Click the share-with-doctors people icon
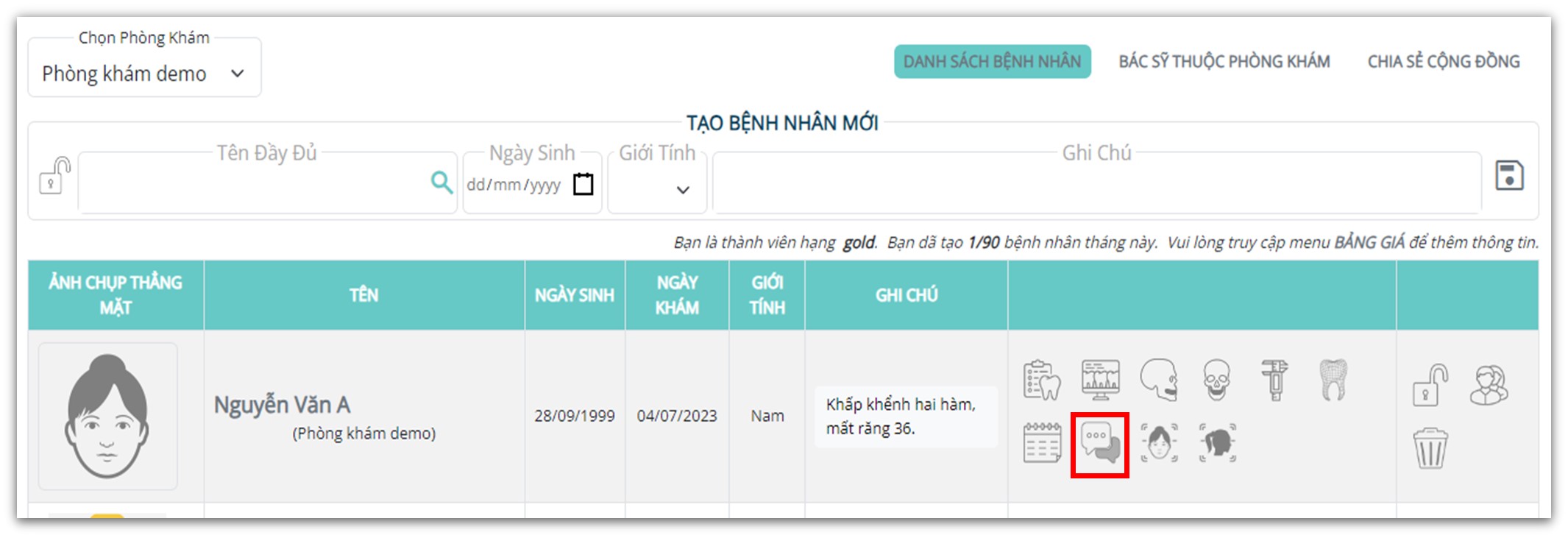Screen dimensions: 1568x538 [x=1489, y=385]
